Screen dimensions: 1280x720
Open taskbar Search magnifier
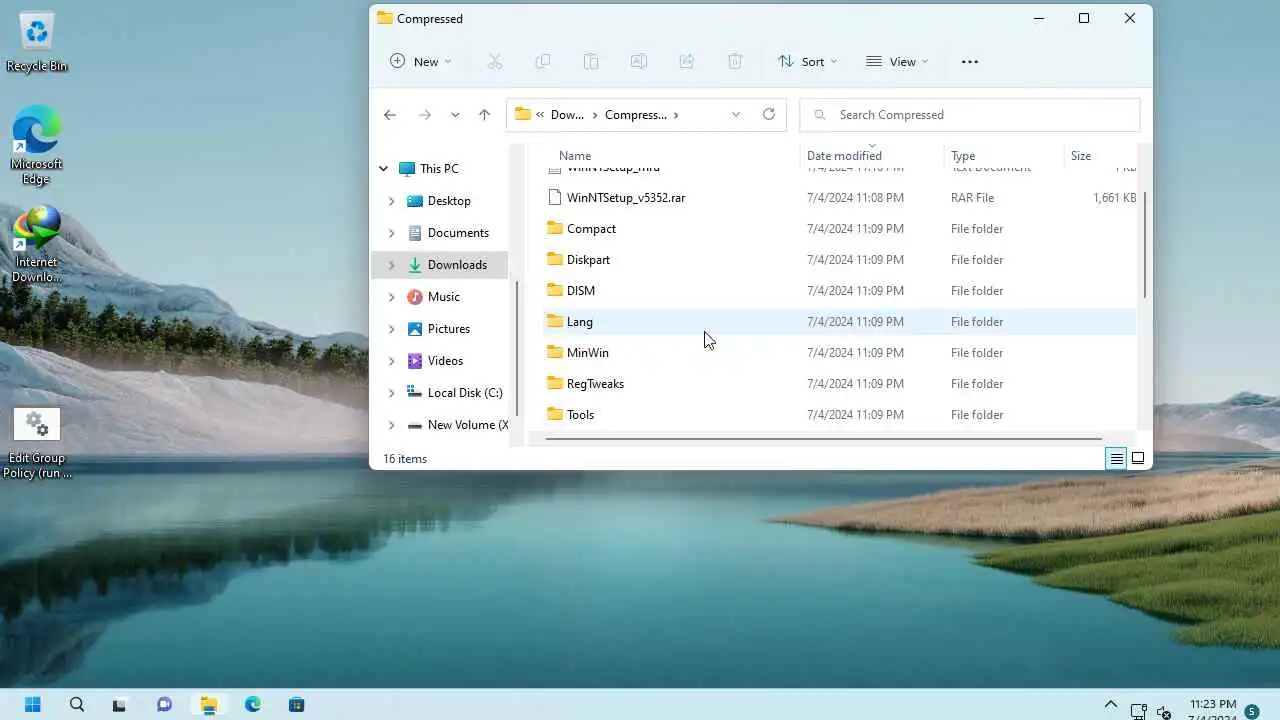[x=77, y=704]
